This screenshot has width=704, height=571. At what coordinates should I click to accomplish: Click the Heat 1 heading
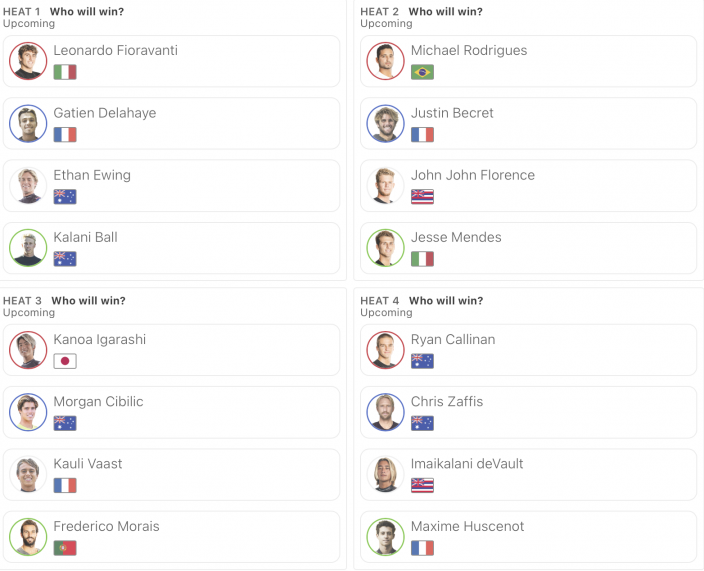[x=22, y=12]
